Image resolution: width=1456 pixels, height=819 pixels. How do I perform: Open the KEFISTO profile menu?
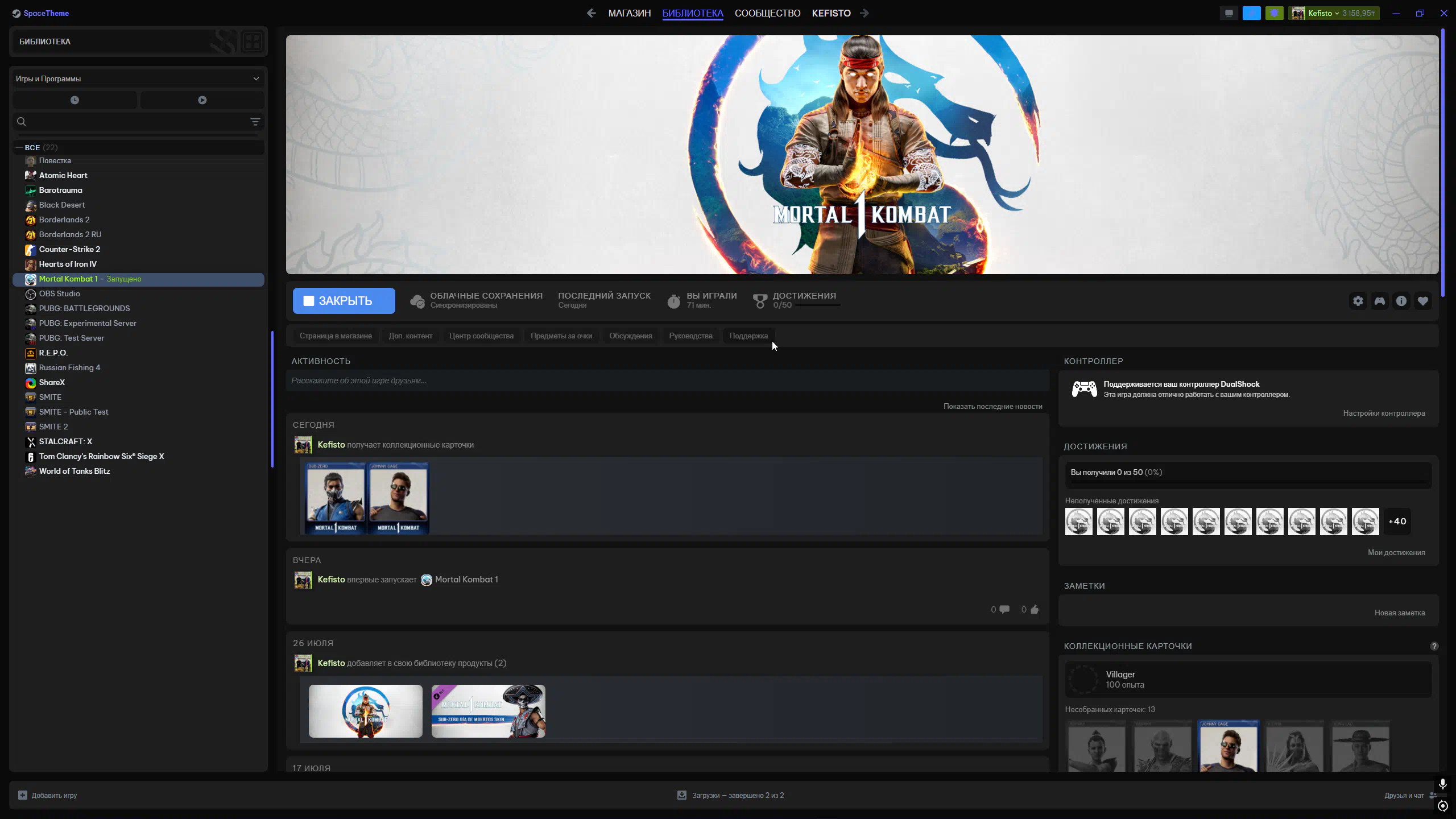point(831,13)
